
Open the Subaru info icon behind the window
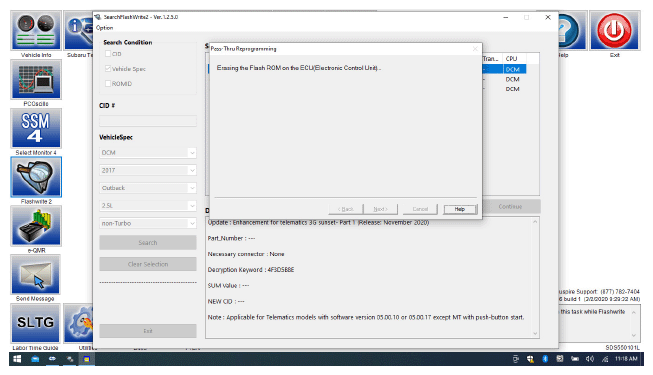79,31
